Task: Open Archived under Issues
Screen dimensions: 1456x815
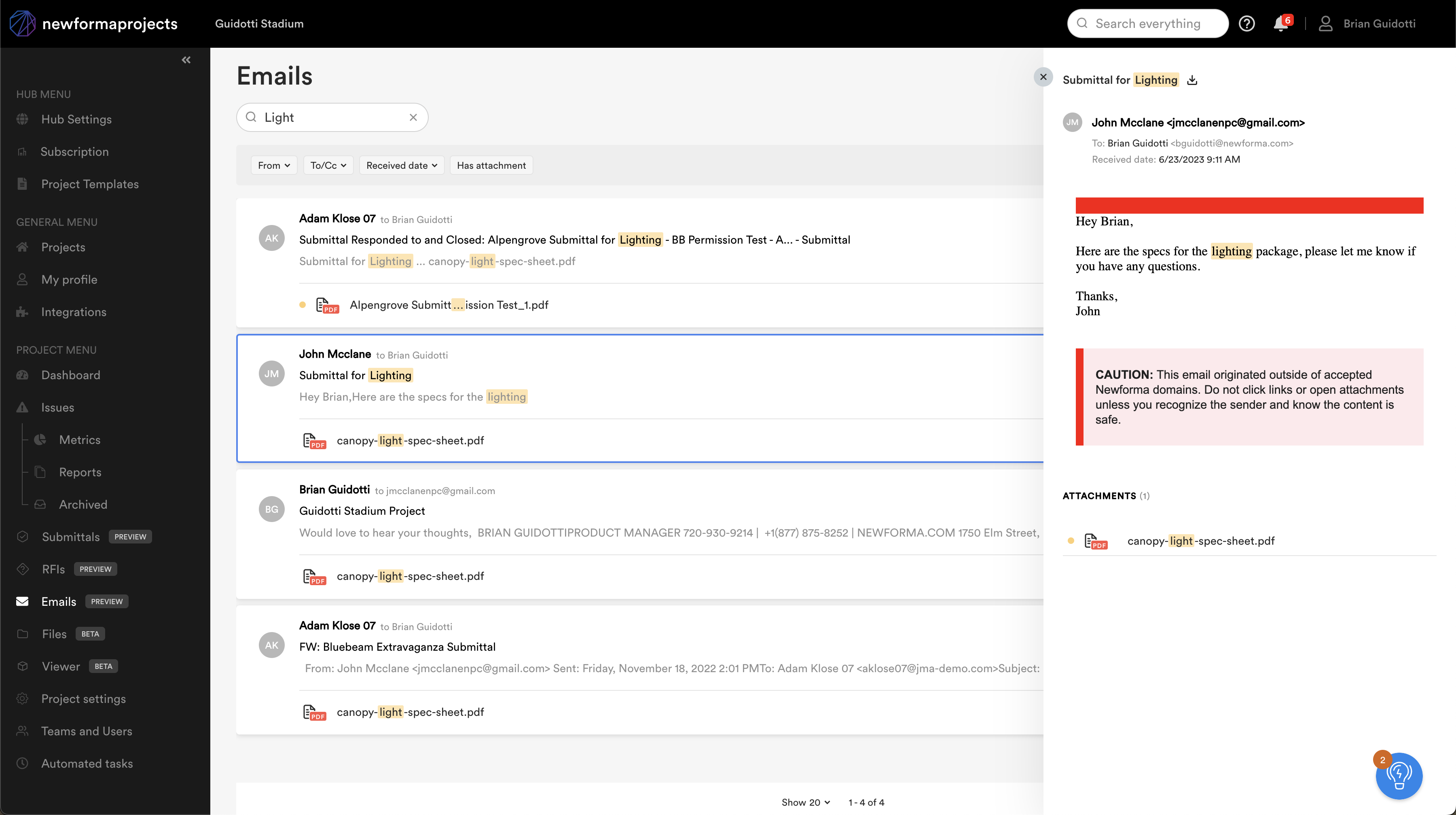Action: pyautogui.click(x=83, y=505)
